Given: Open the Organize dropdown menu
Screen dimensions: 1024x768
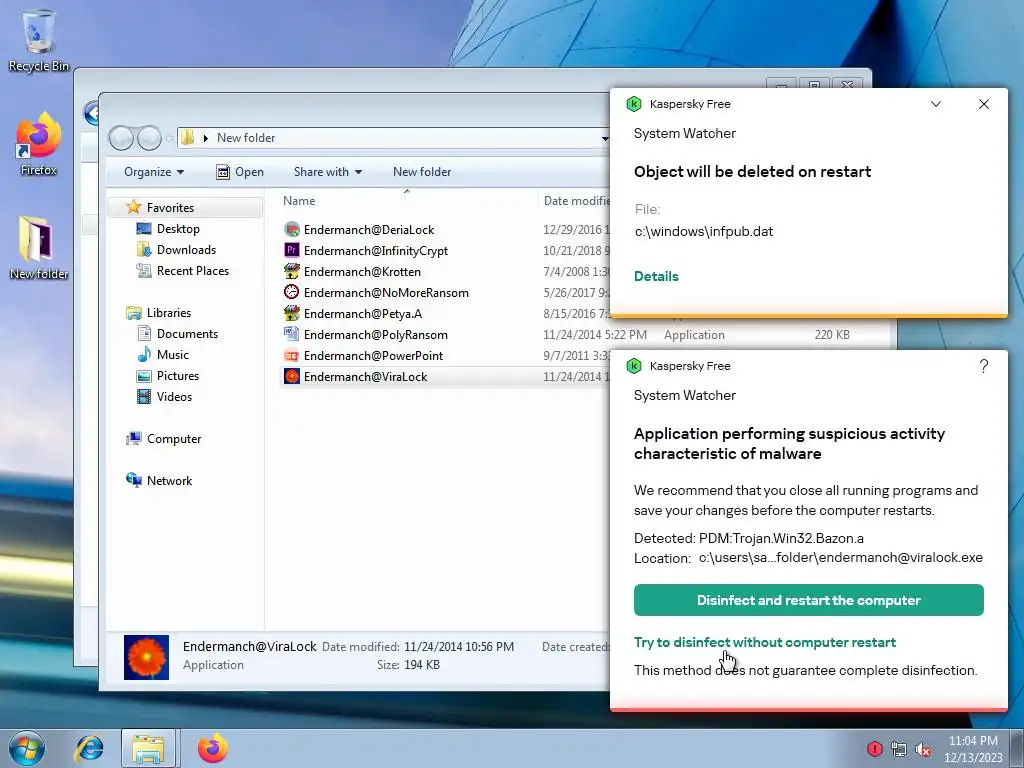Looking at the screenshot, I should pos(154,172).
